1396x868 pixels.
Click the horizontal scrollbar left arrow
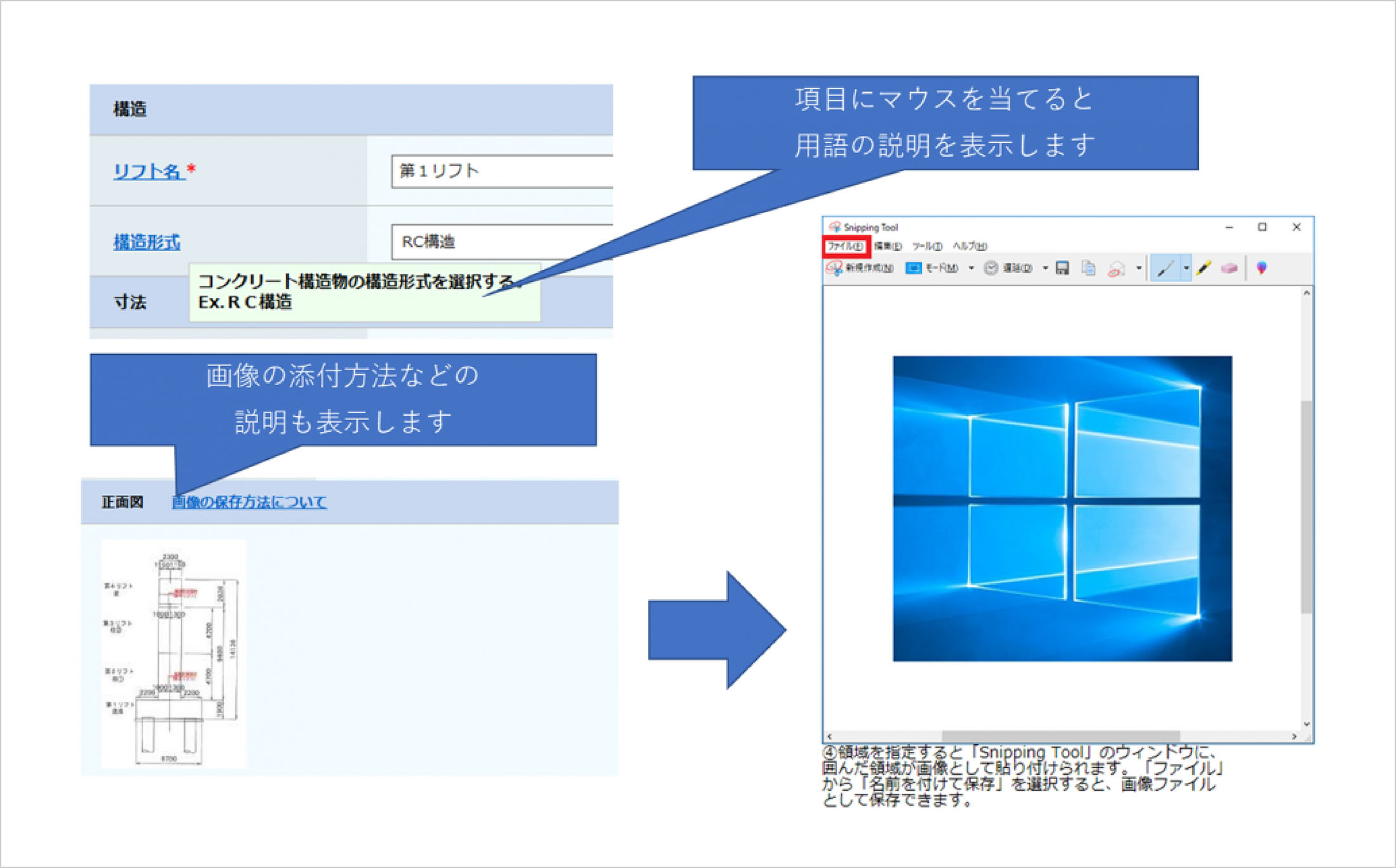pyautogui.click(x=829, y=736)
